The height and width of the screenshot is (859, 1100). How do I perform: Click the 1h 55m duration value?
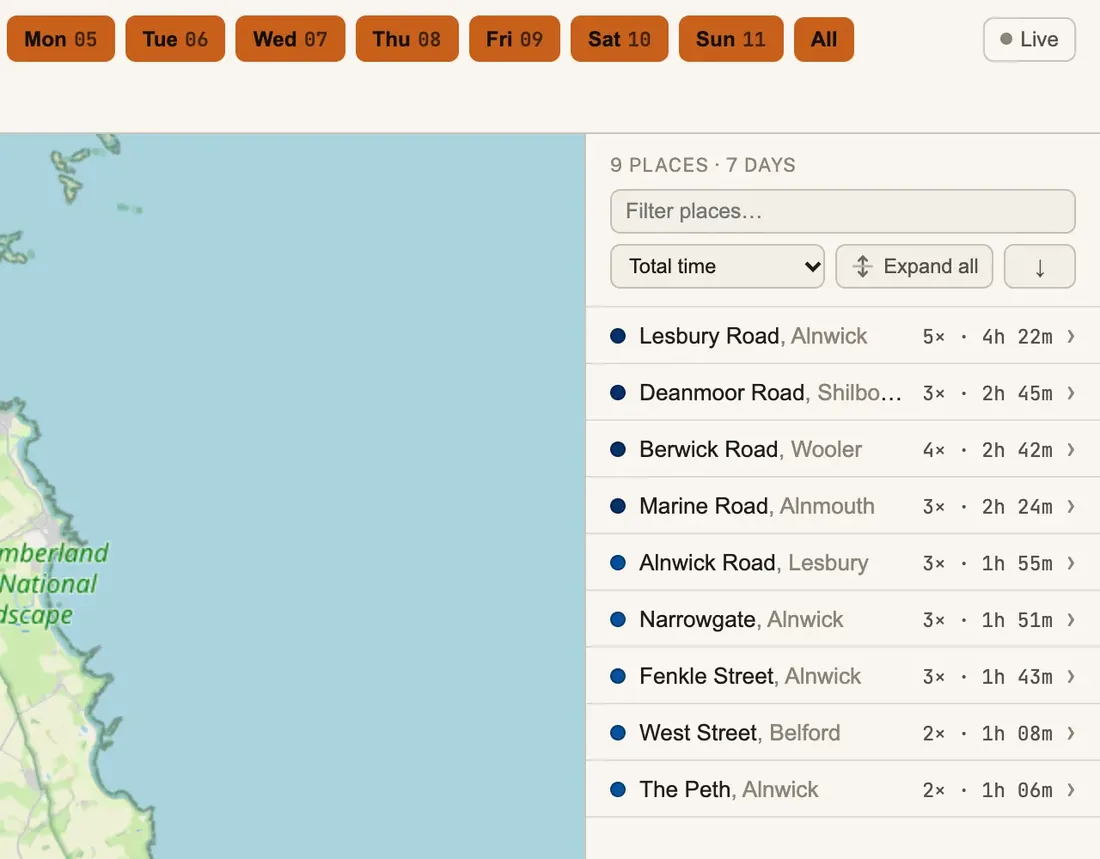1017,564
